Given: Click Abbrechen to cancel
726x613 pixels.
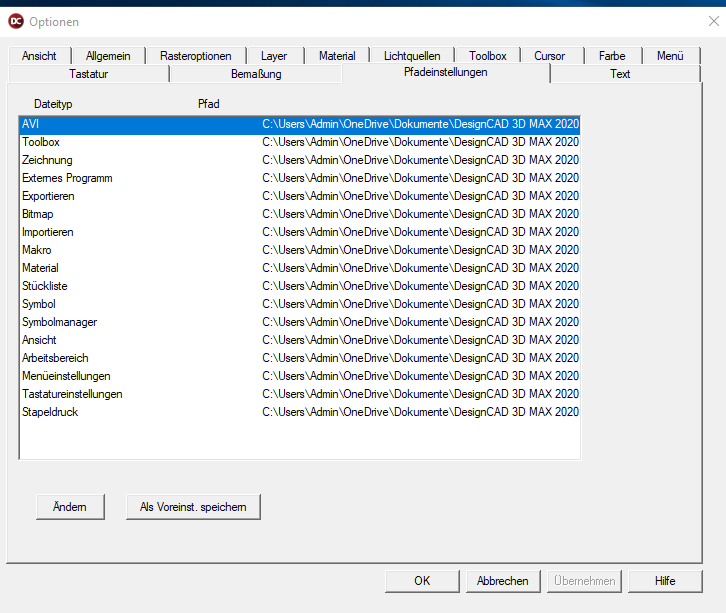Looking at the screenshot, I should pos(502,581).
